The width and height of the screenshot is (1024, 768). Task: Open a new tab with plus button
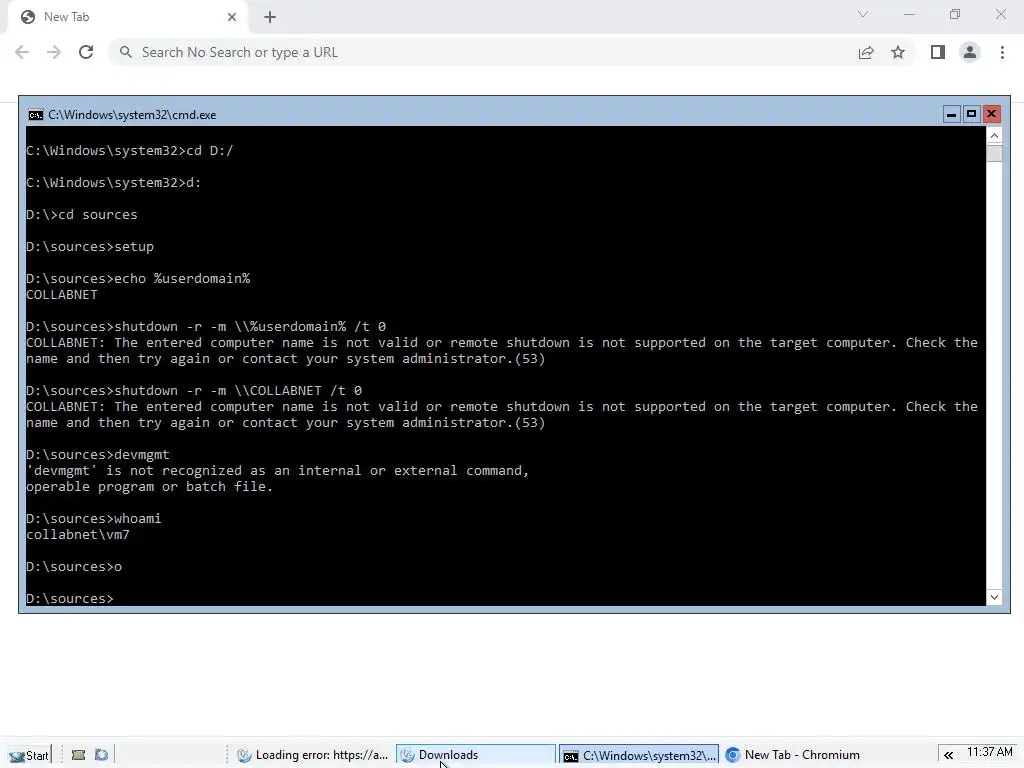coord(270,18)
